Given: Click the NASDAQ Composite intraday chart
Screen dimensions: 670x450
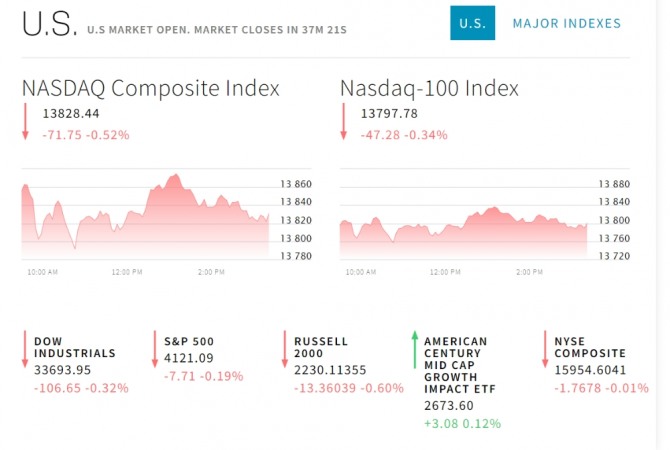Looking at the screenshot, I should coord(147,215).
